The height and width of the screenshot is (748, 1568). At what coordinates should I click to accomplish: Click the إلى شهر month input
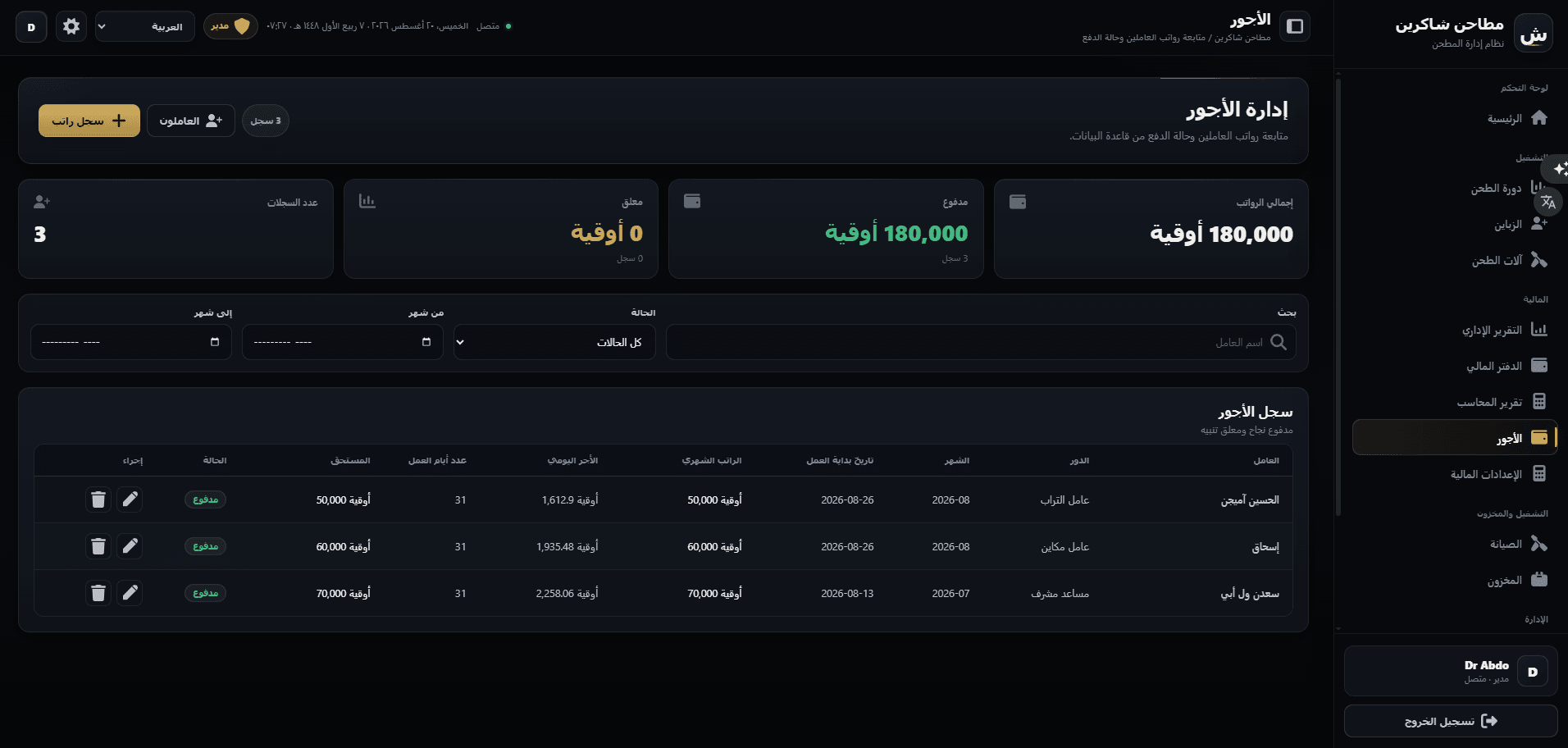[131, 342]
